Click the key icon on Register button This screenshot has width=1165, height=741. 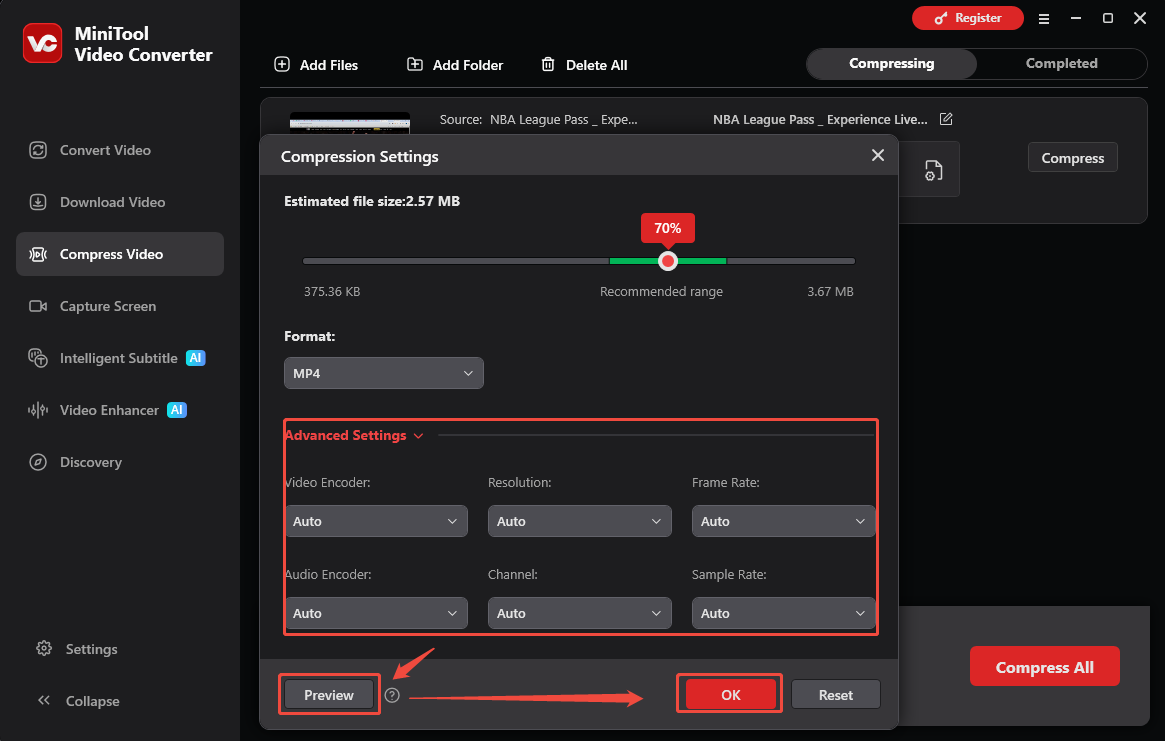tap(941, 19)
